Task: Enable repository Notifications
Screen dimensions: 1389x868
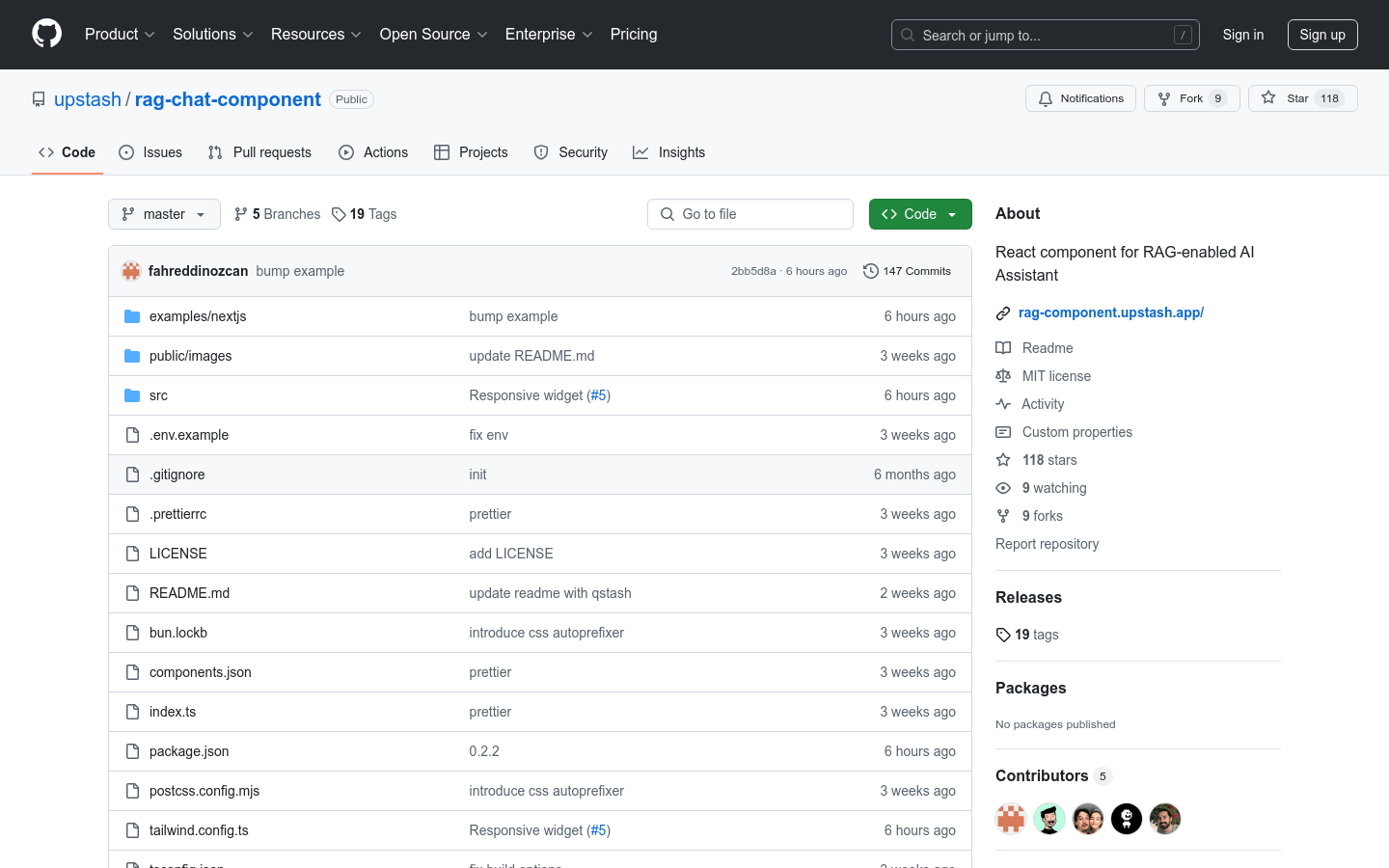Action: pos(1080,97)
